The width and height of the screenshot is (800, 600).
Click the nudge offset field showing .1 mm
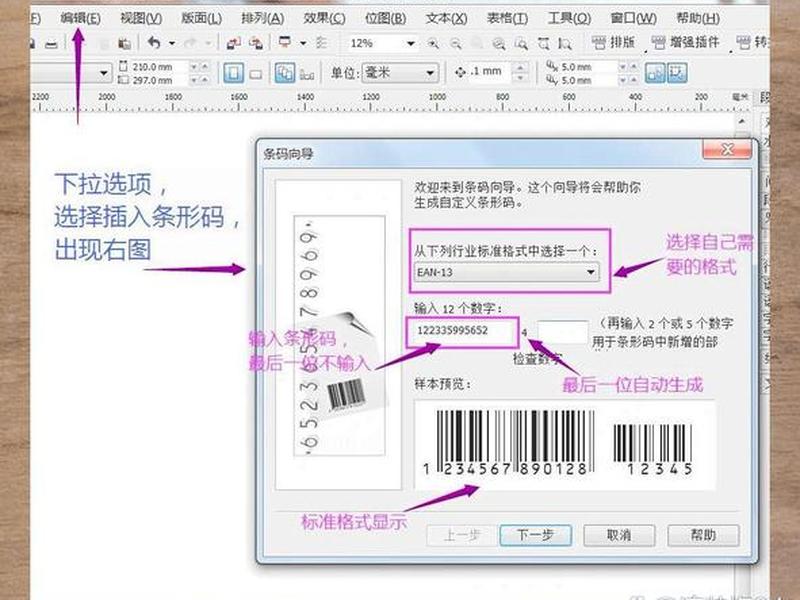491,71
